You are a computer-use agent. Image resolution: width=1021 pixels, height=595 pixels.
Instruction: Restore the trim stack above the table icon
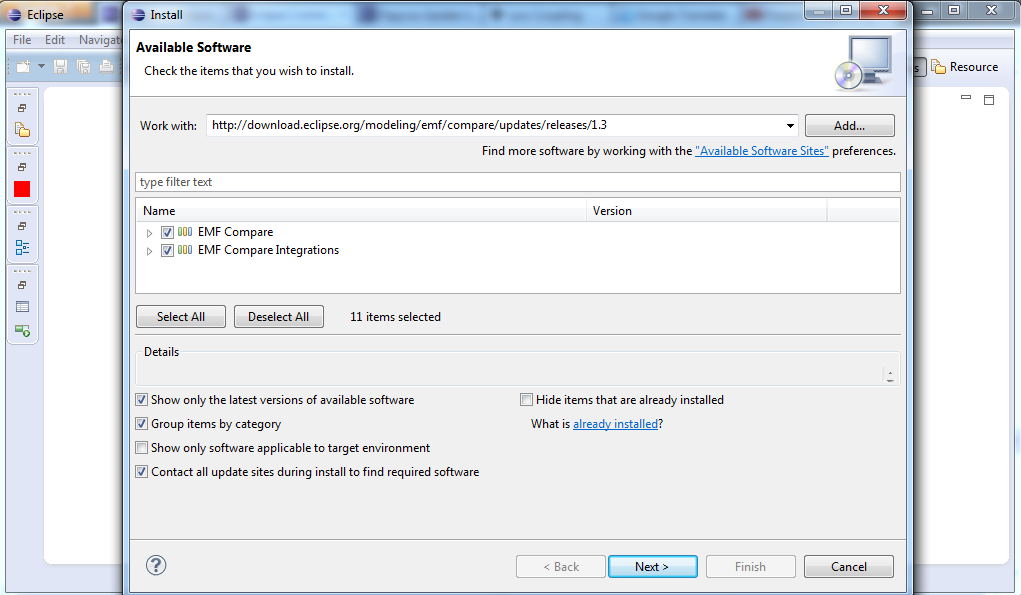pyautogui.click(x=22, y=285)
